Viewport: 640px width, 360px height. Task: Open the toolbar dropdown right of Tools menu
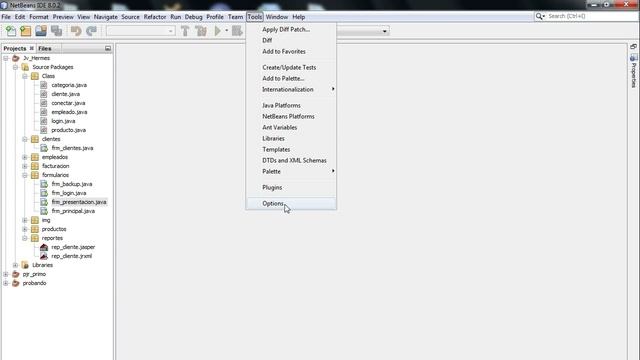pos(384,31)
